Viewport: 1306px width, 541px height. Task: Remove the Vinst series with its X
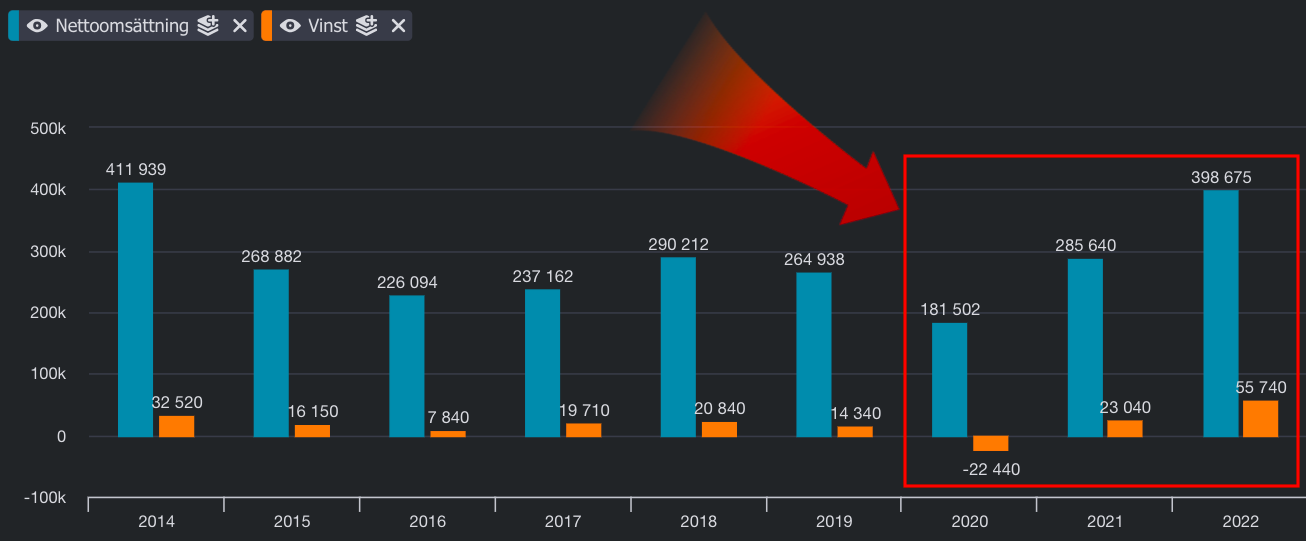tap(398, 26)
